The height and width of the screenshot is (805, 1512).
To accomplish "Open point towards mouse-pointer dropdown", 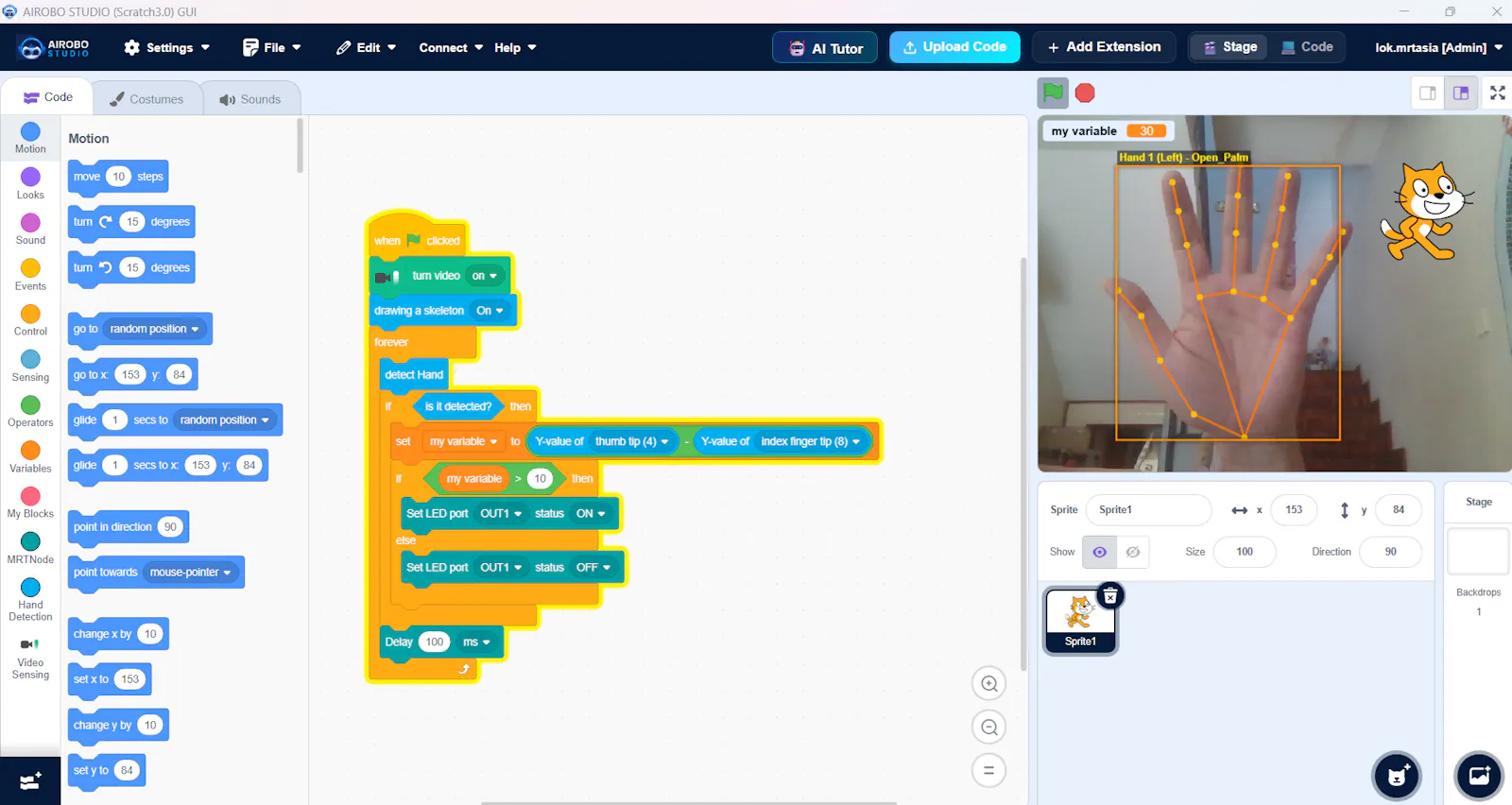I will 190,573.
